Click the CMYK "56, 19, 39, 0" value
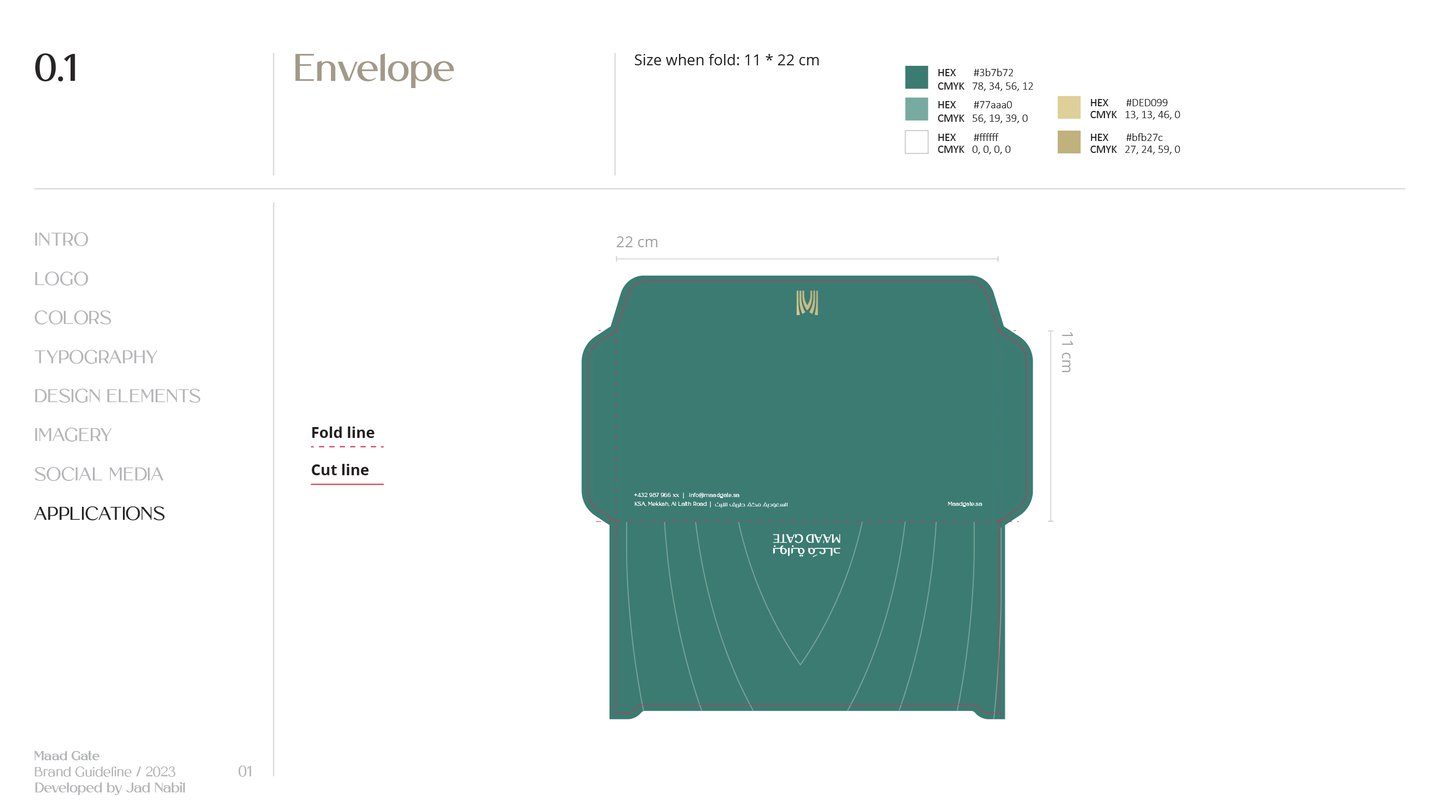The image size is (1440, 809). tap(1000, 118)
